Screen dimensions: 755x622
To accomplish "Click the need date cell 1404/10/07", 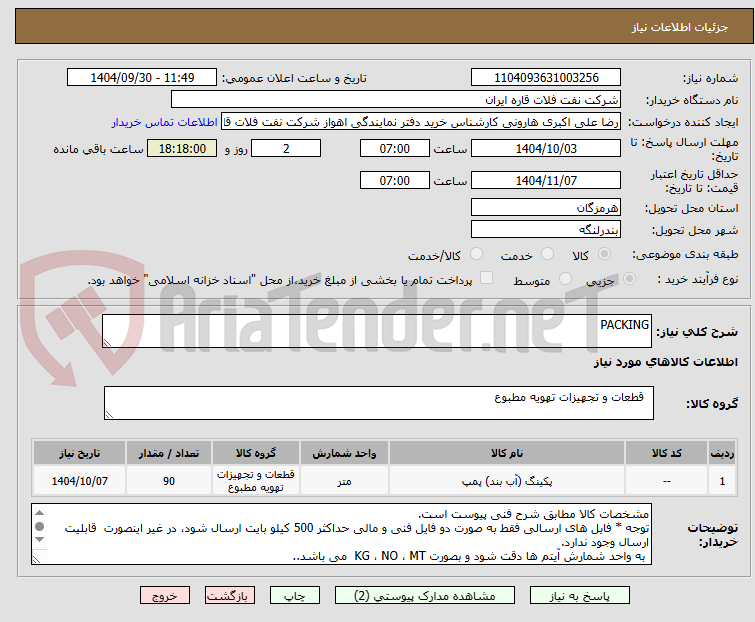I will pos(79,480).
